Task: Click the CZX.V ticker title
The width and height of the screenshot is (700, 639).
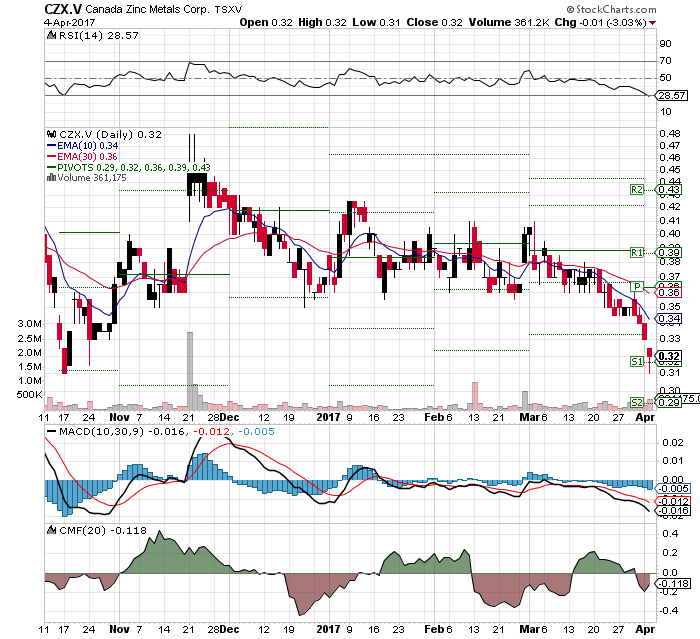Action: 63,9
